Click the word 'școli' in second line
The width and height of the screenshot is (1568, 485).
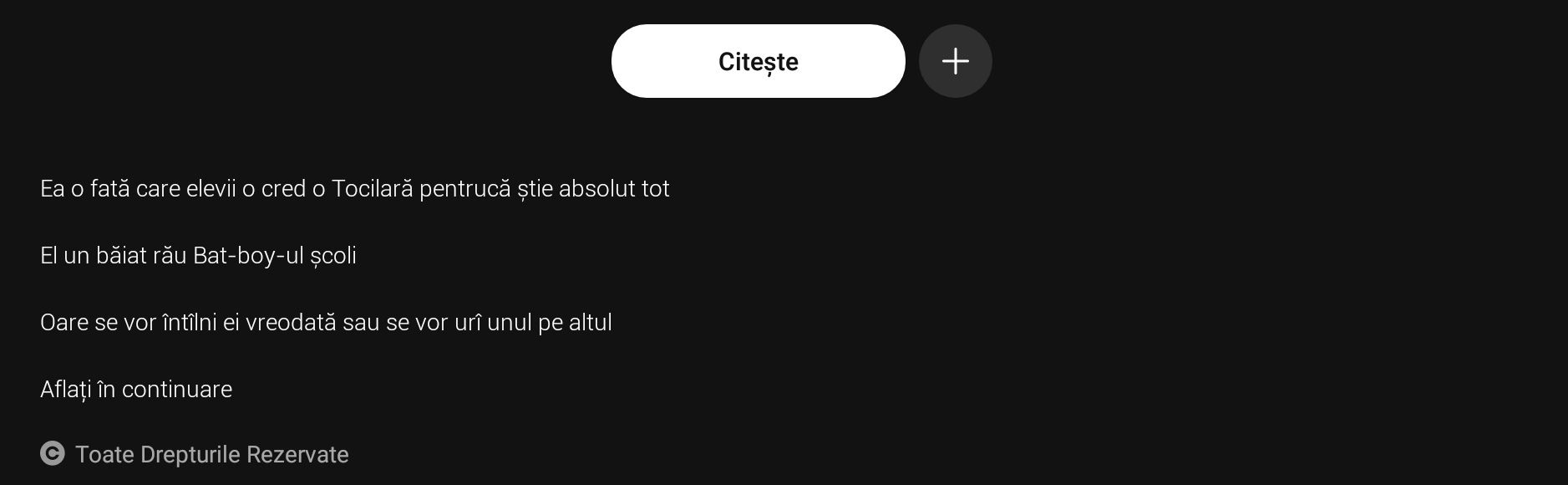[x=333, y=257]
